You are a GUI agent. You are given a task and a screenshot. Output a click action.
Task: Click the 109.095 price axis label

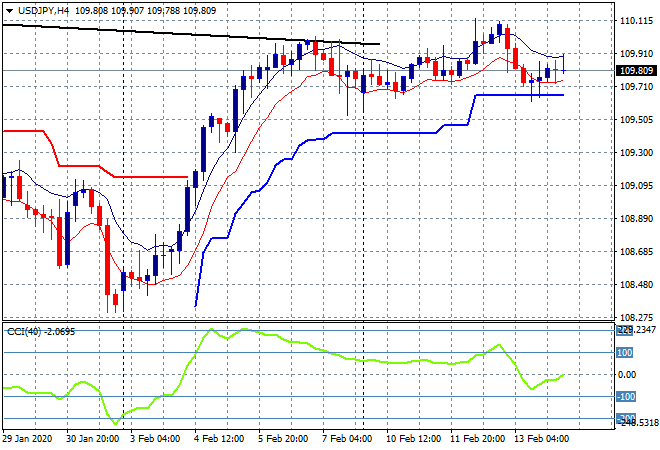[636, 186]
